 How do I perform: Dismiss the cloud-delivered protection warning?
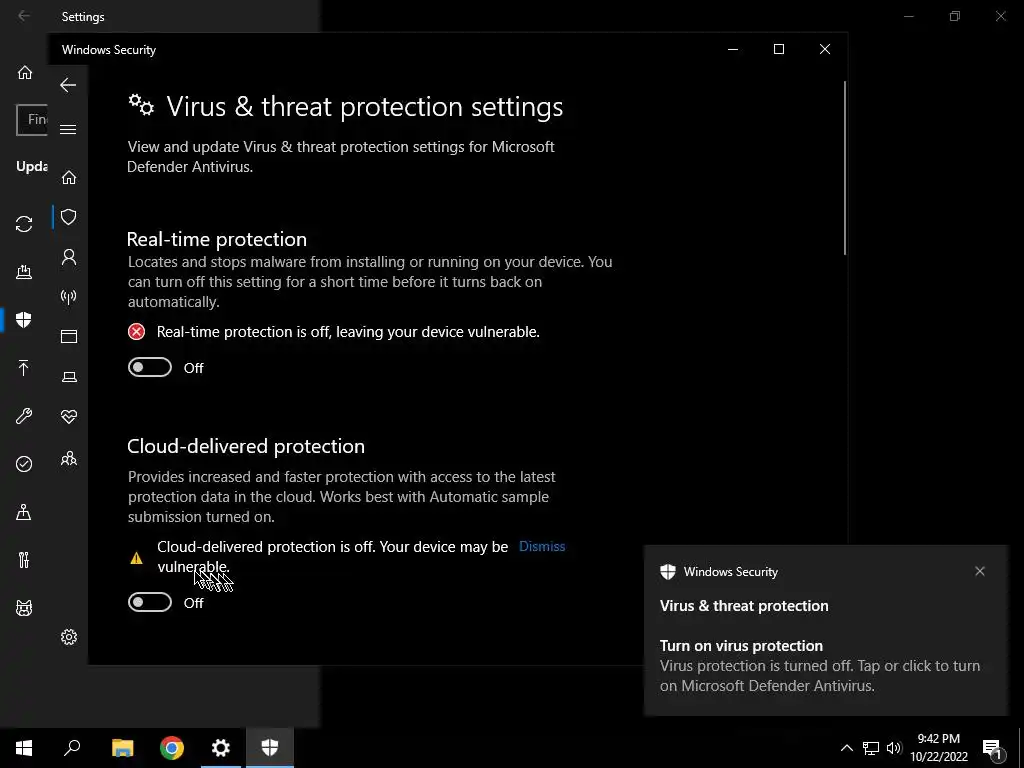coord(542,547)
